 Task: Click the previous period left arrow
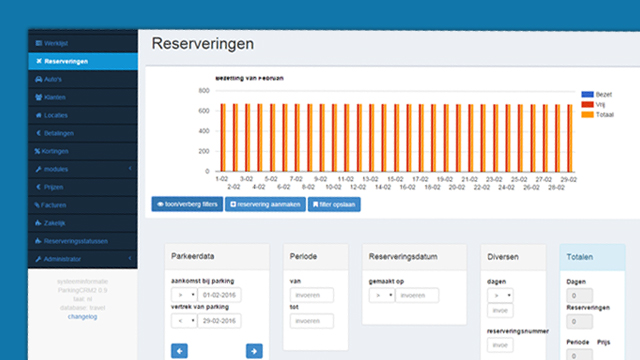[179, 351]
